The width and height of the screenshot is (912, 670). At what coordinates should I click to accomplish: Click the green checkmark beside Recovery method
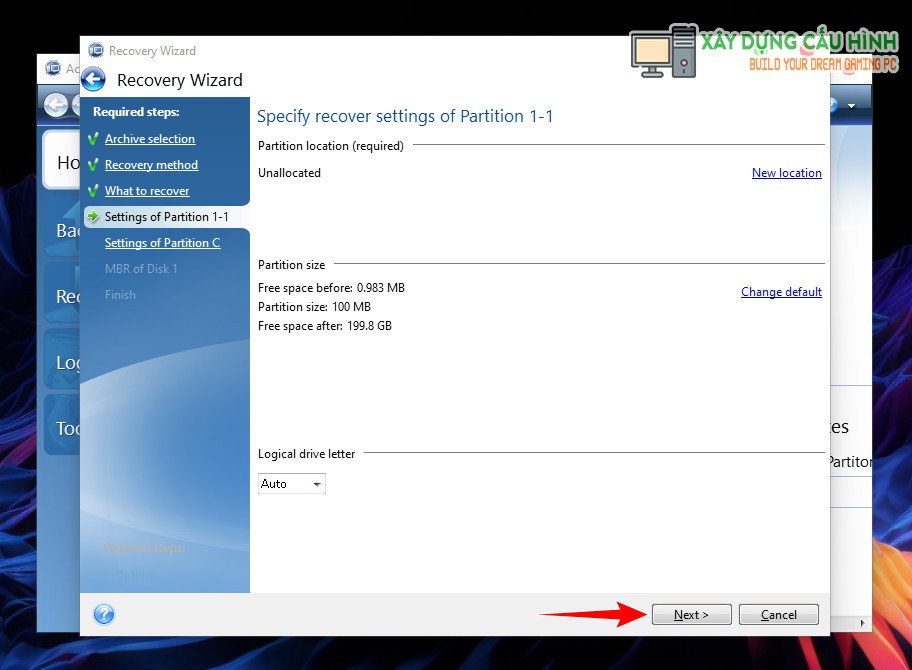click(x=94, y=165)
